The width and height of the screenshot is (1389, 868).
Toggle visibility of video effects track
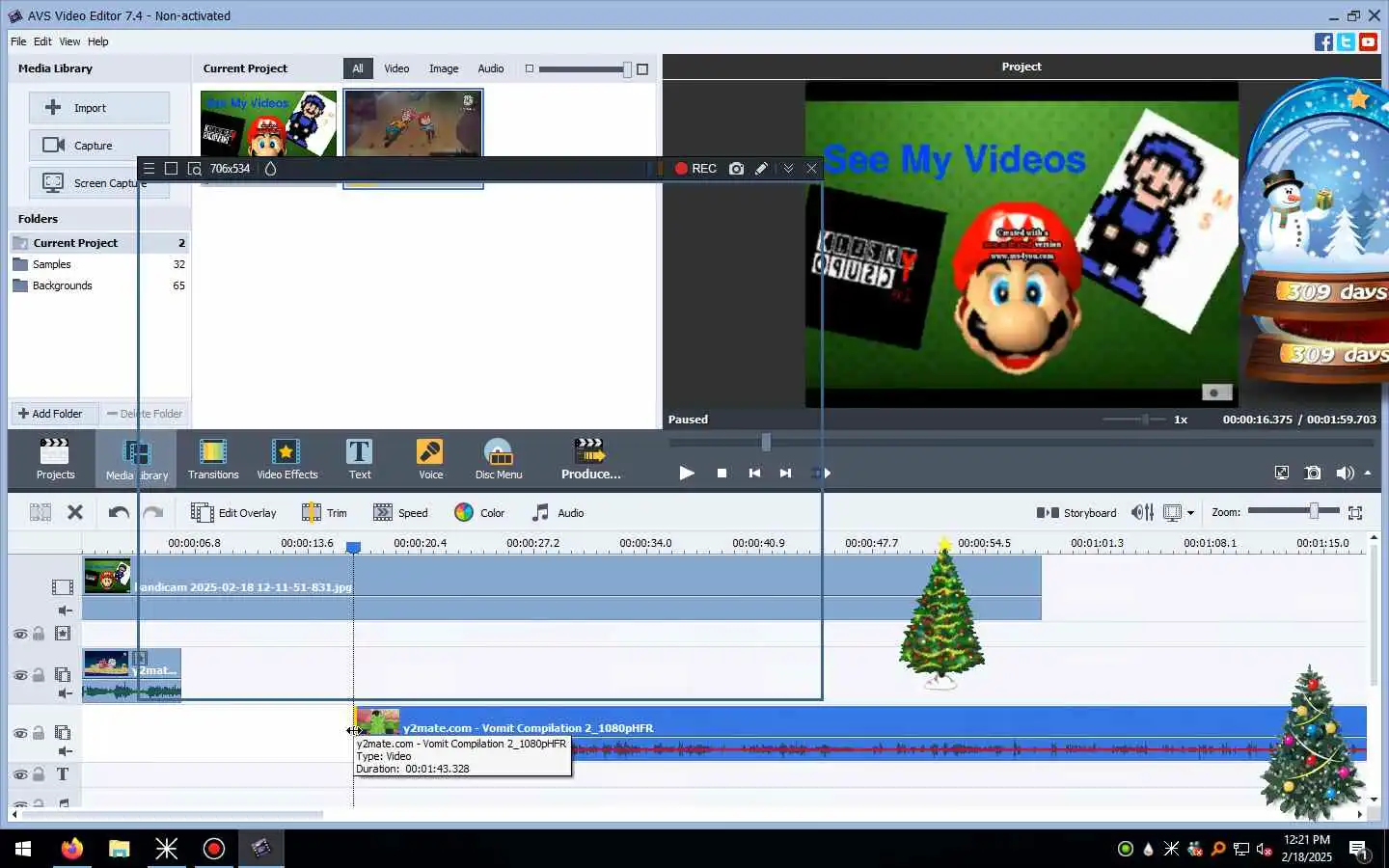[20, 634]
